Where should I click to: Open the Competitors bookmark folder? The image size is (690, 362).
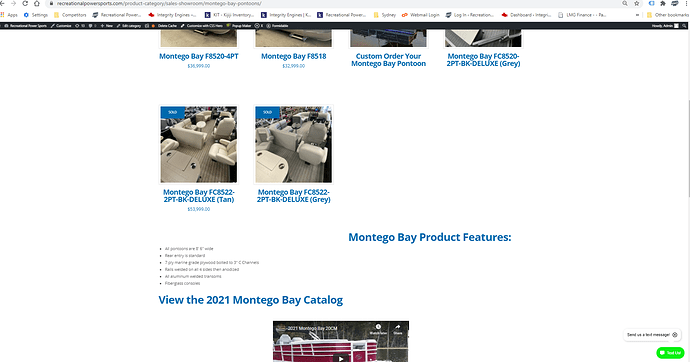tap(70, 15)
